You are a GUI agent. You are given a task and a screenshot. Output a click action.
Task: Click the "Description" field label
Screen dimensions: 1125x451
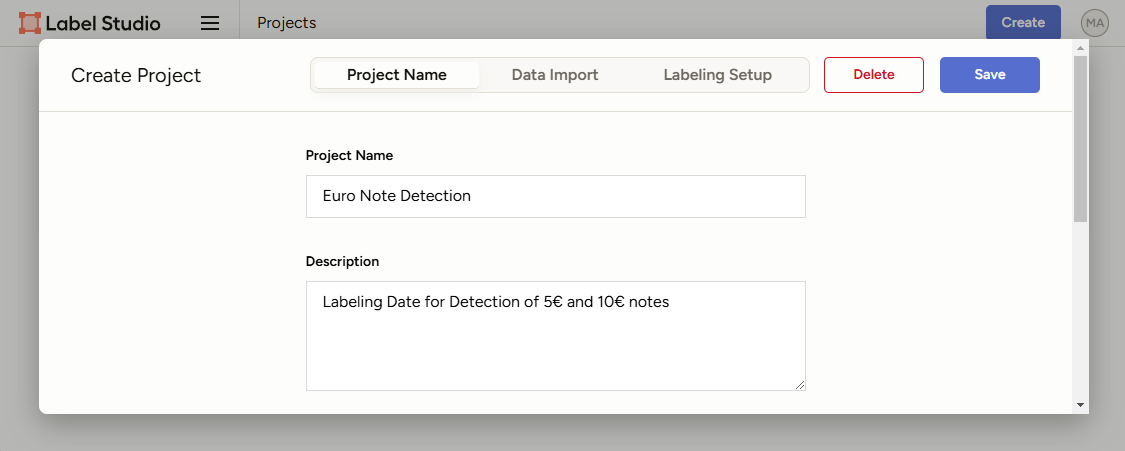(x=342, y=262)
